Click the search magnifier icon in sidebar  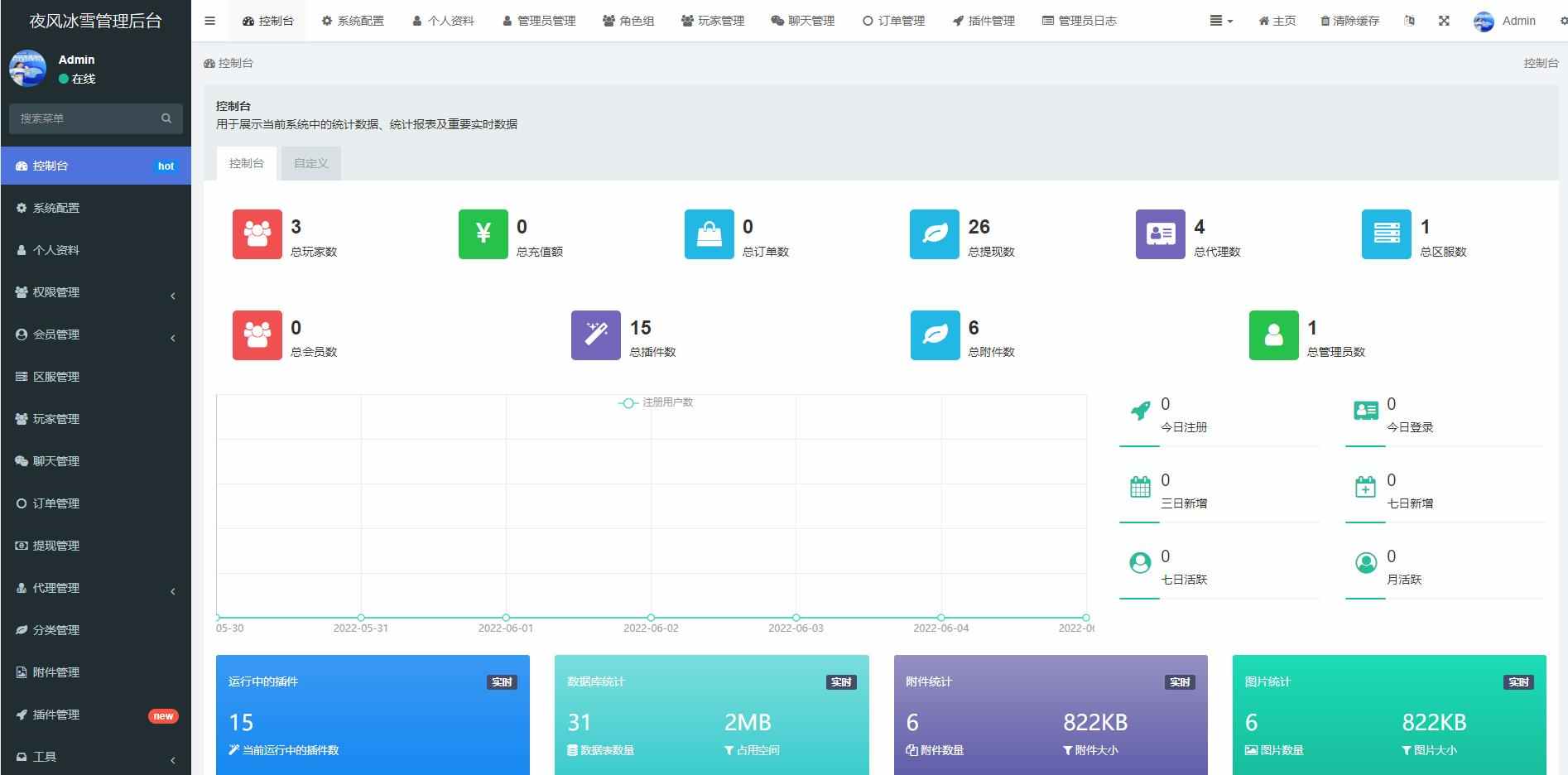click(x=166, y=118)
